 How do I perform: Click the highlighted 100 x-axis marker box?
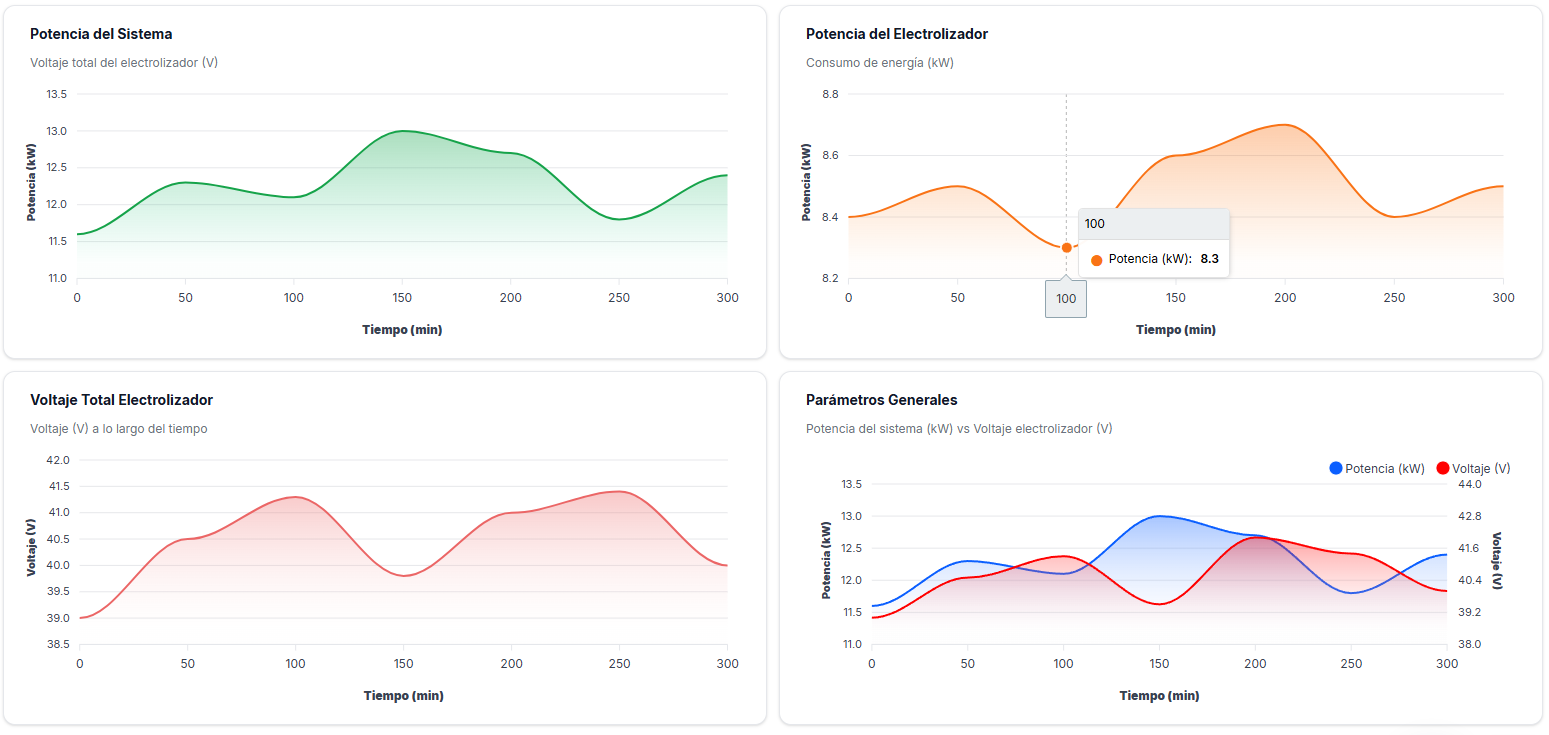pyautogui.click(x=1066, y=298)
